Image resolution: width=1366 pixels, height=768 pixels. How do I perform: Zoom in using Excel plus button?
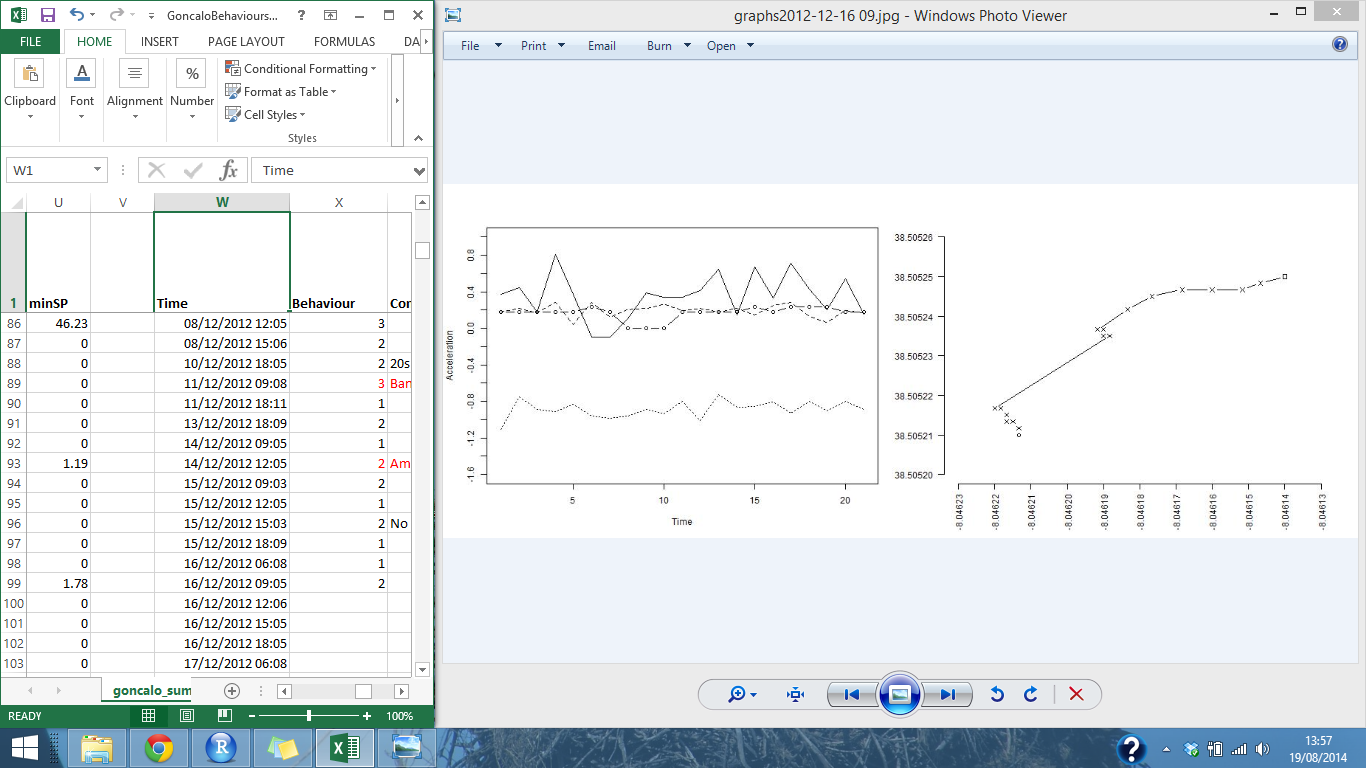pos(367,716)
